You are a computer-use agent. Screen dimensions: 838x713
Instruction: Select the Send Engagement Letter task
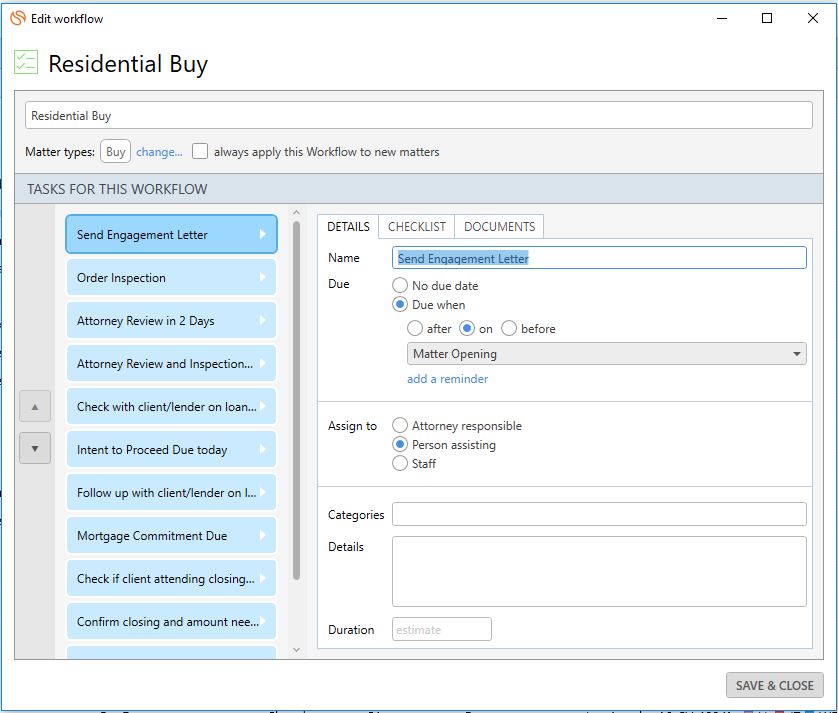172,234
